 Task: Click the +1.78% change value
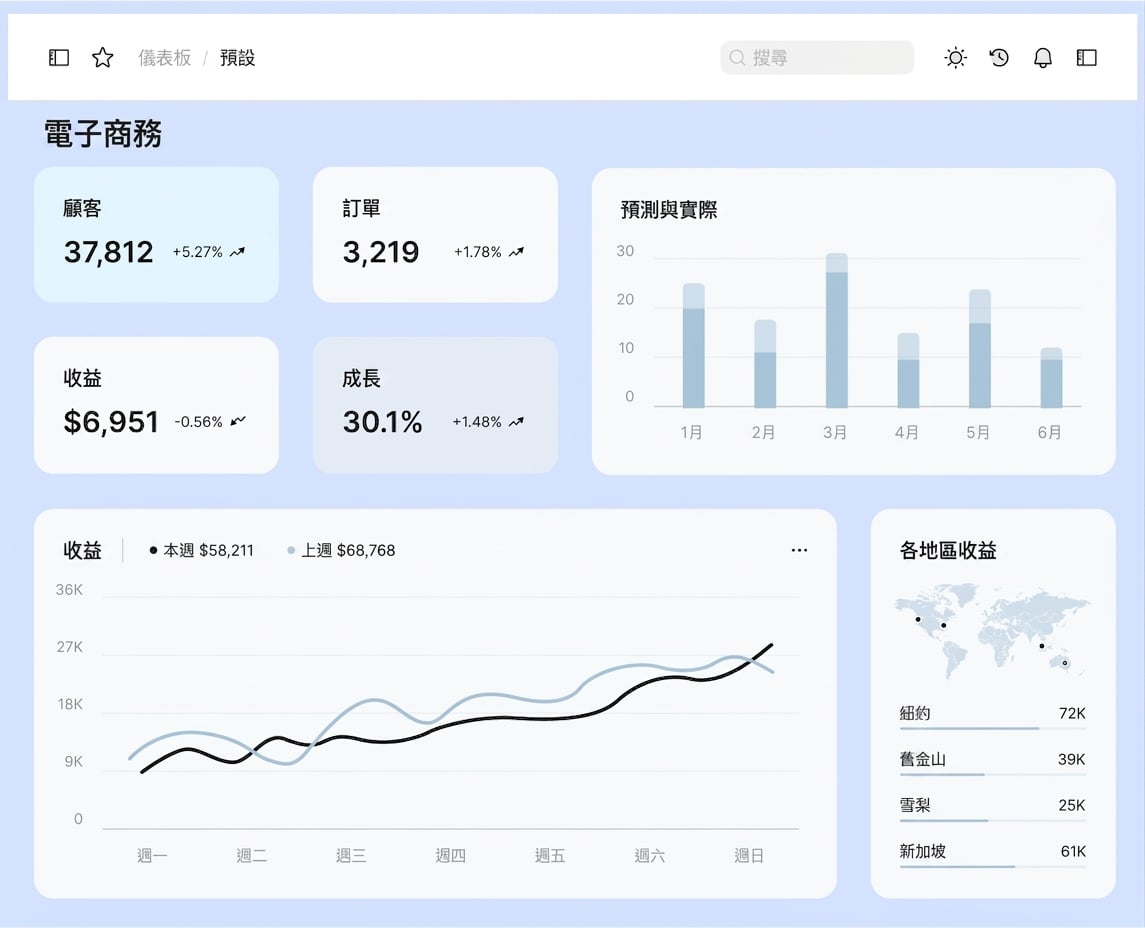[478, 252]
